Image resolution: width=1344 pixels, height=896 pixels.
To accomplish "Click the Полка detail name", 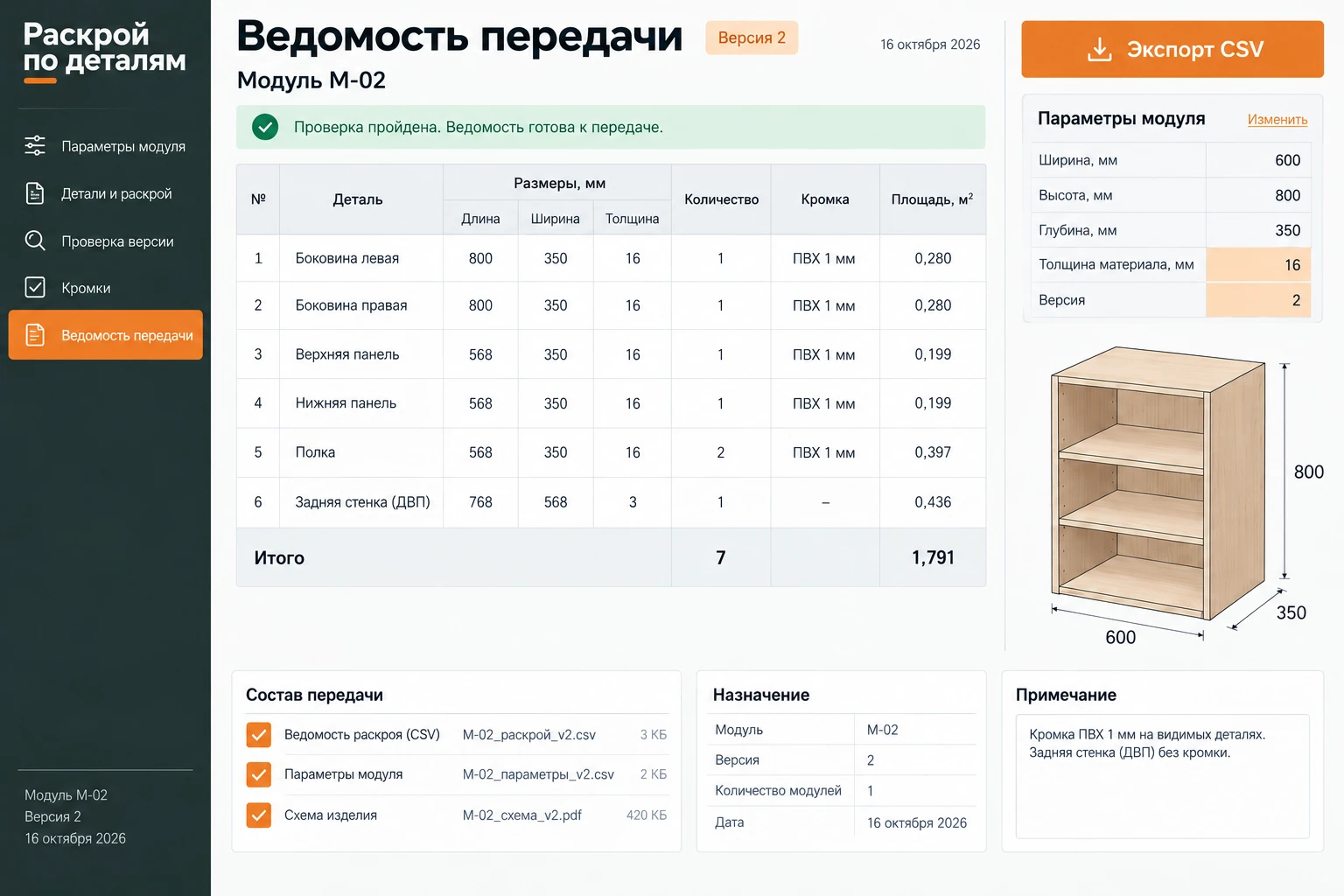I will [x=315, y=452].
